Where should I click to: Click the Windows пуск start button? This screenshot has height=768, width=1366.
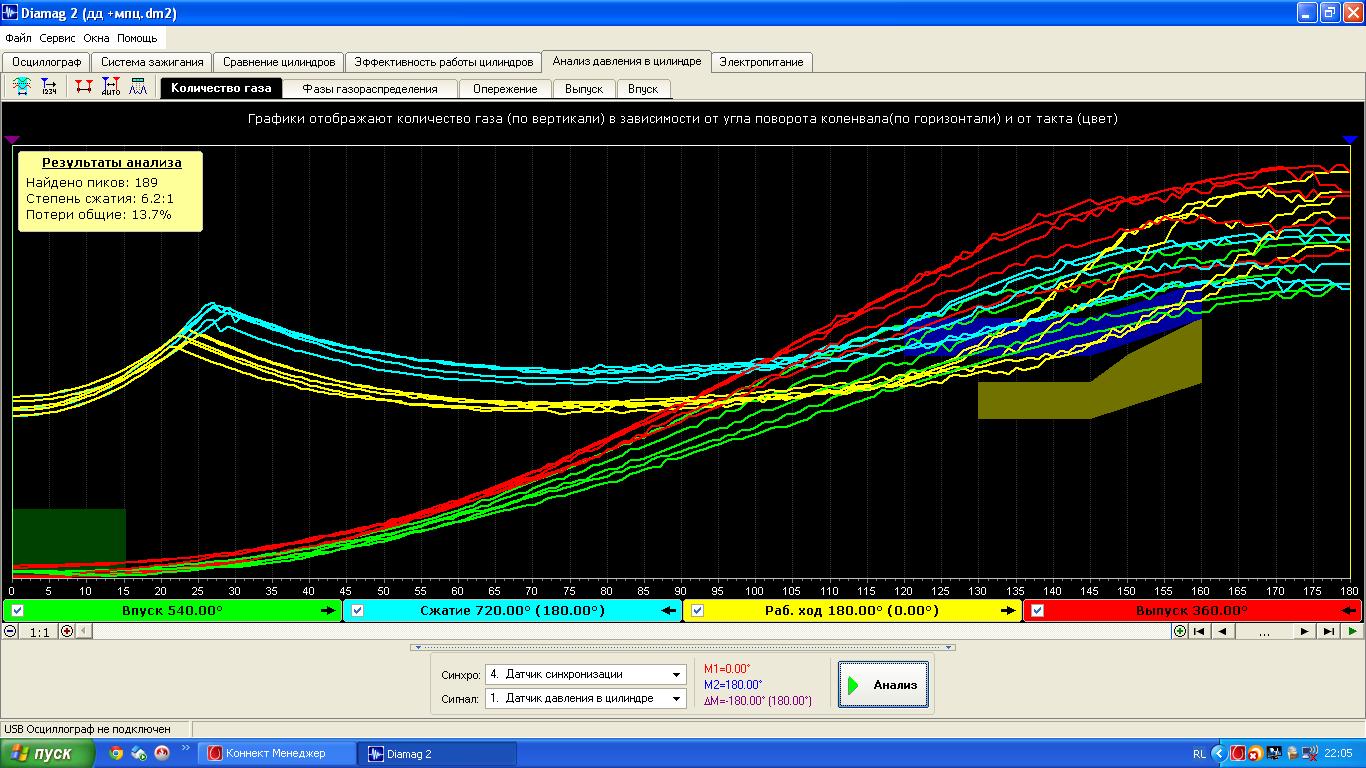(x=47, y=753)
